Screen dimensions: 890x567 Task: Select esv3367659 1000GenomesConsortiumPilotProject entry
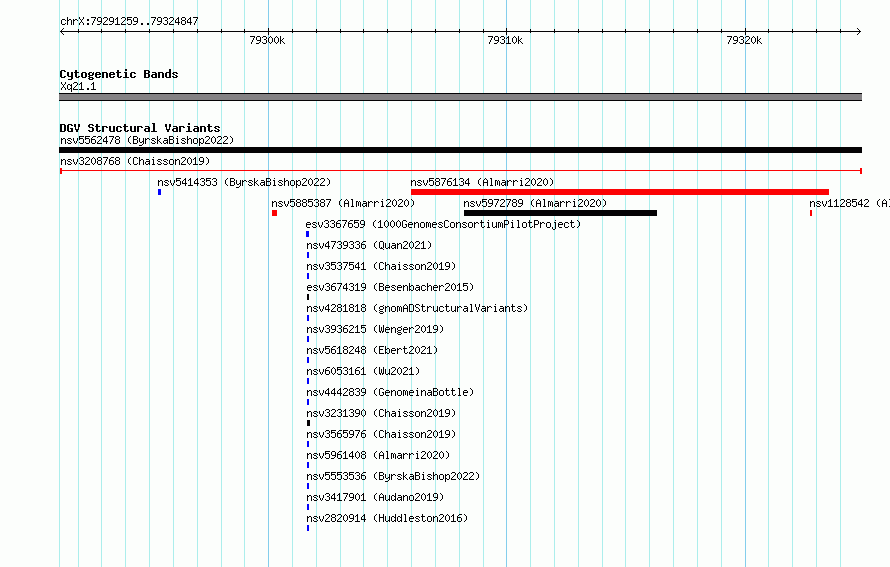443,224
